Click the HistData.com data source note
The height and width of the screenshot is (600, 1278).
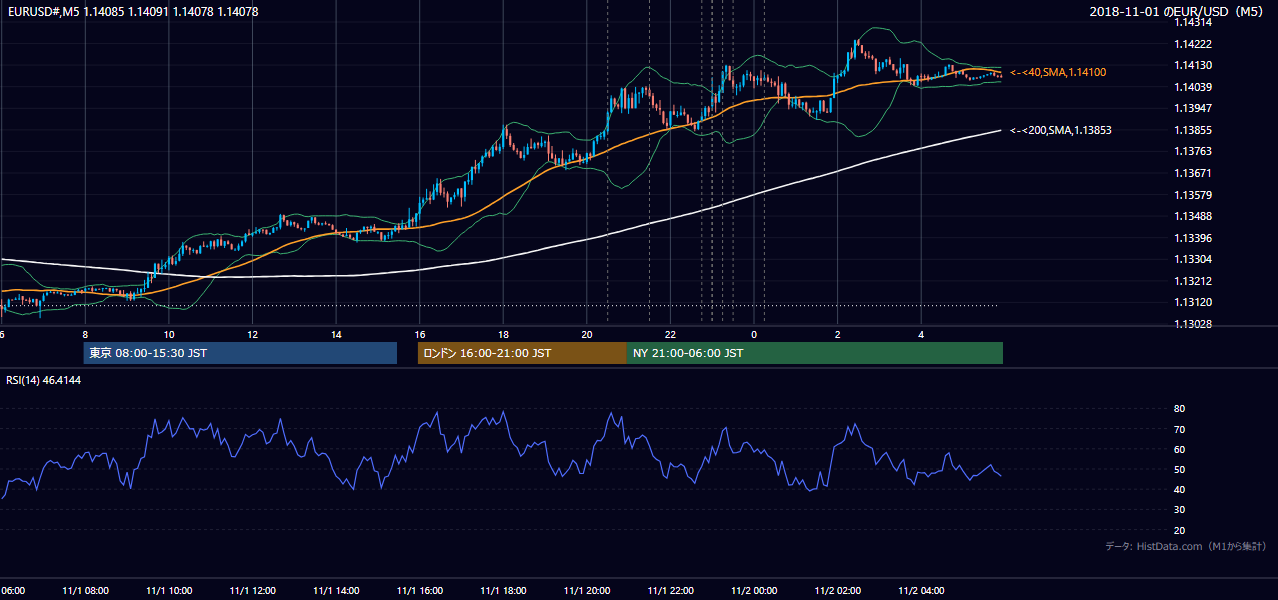point(1186,546)
